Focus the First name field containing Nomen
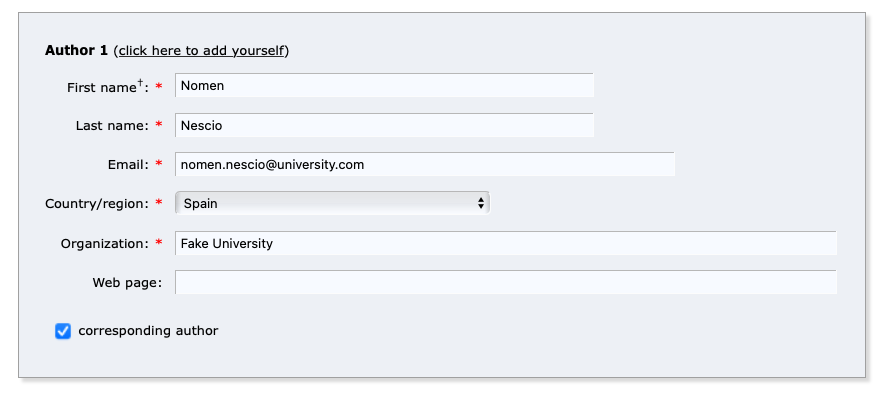This screenshot has width=881, height=397. coord(384,85)
